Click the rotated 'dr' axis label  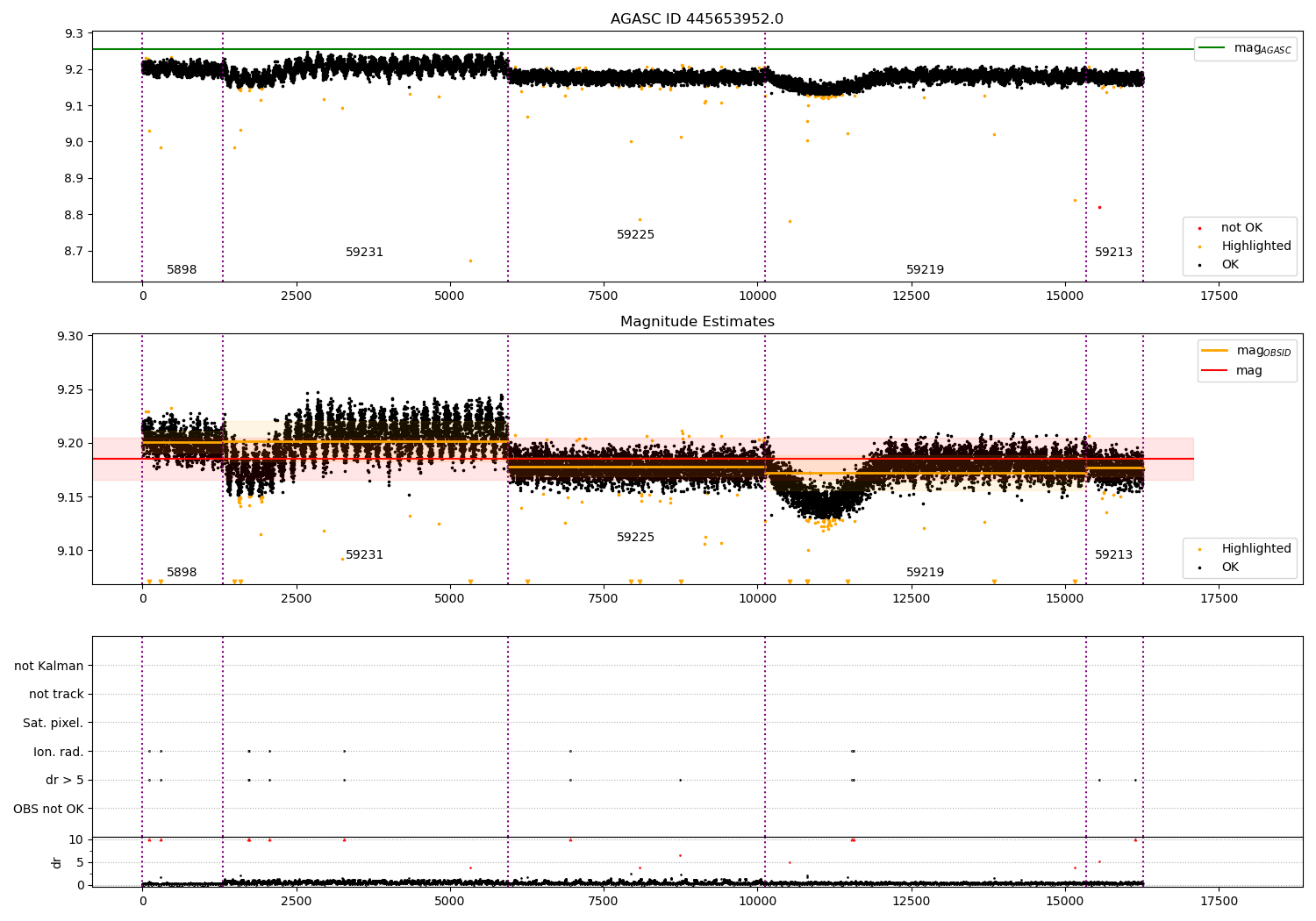click(x=57, y=862)
